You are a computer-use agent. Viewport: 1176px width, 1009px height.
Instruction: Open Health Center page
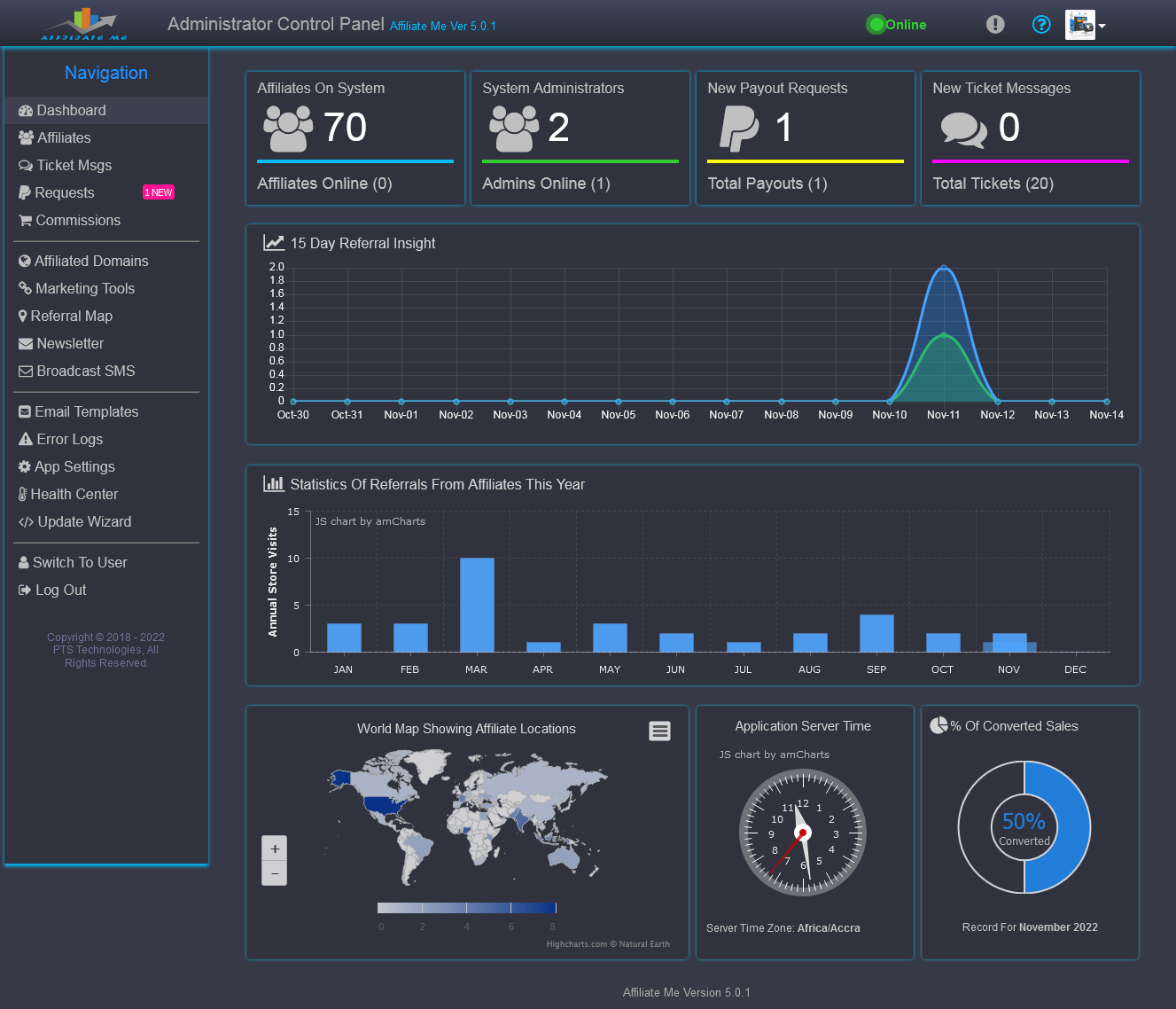click(74, 494)
